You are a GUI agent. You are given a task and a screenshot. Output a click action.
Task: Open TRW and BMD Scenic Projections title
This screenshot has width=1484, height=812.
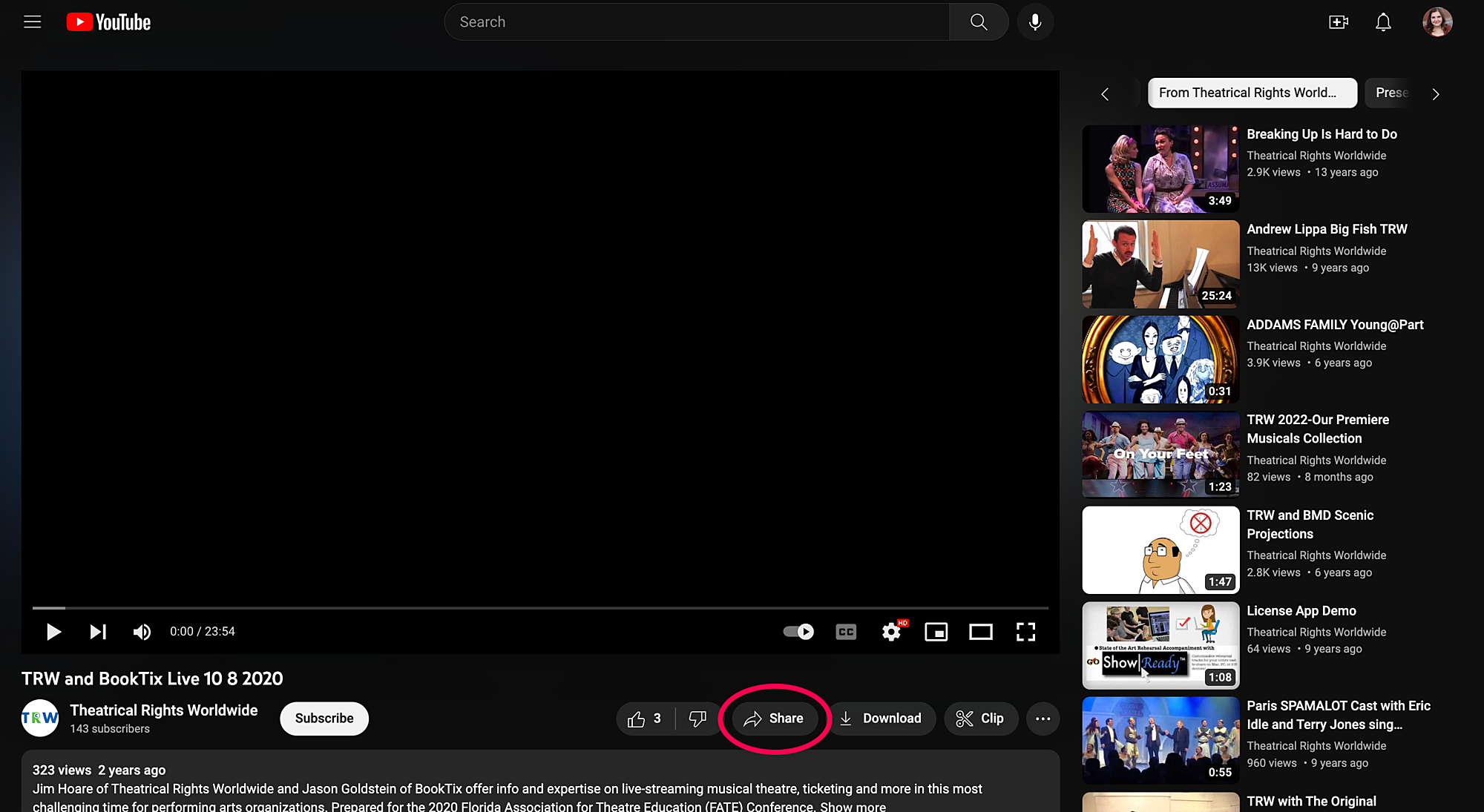(x=1310, y=524)
